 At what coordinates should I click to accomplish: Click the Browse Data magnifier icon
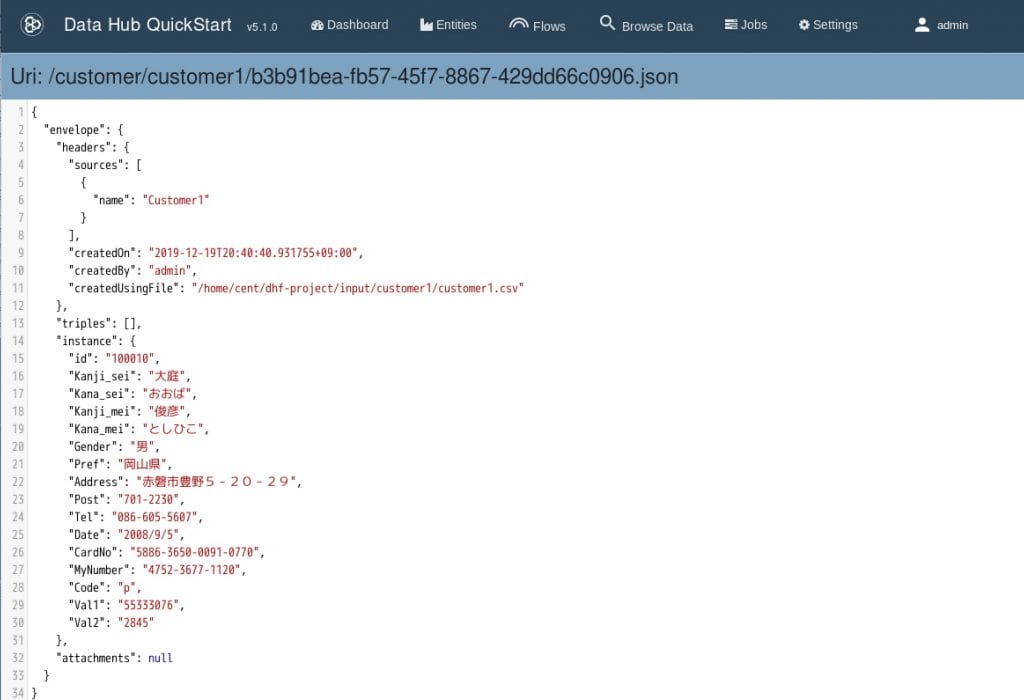coord(607,23)
